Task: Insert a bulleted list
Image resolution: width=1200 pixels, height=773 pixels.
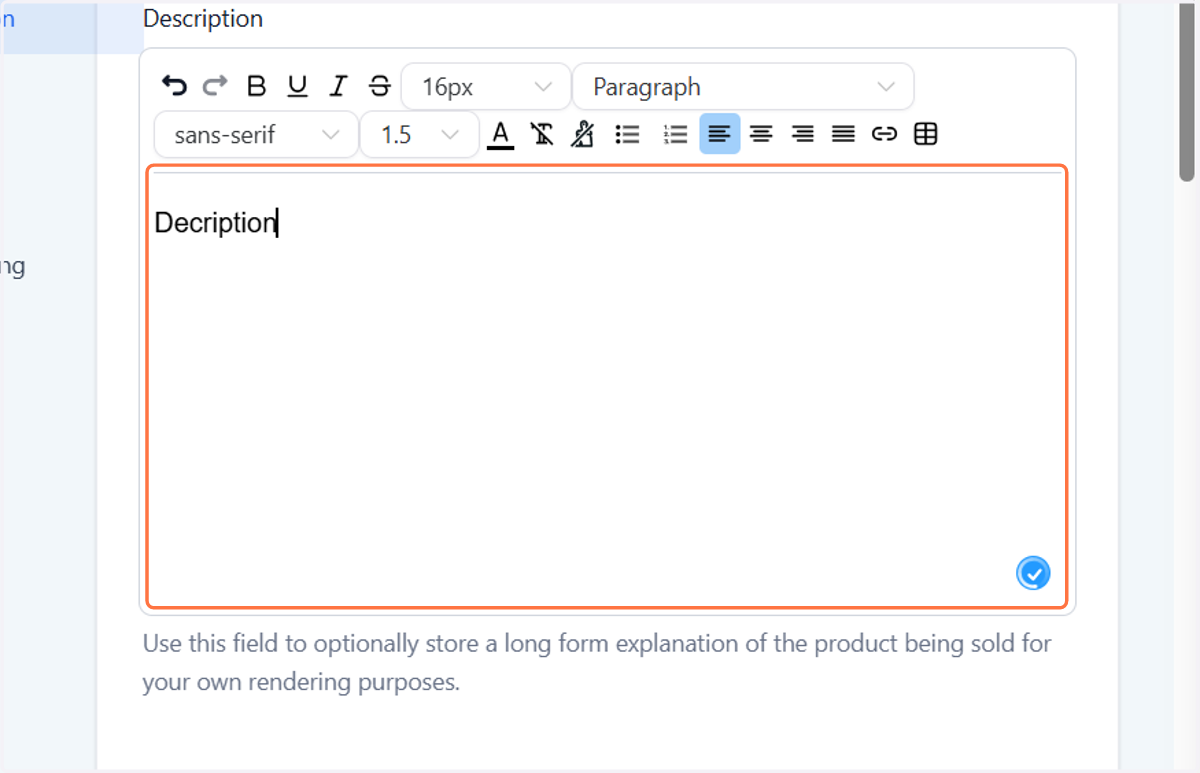Action: pos(627,134)
